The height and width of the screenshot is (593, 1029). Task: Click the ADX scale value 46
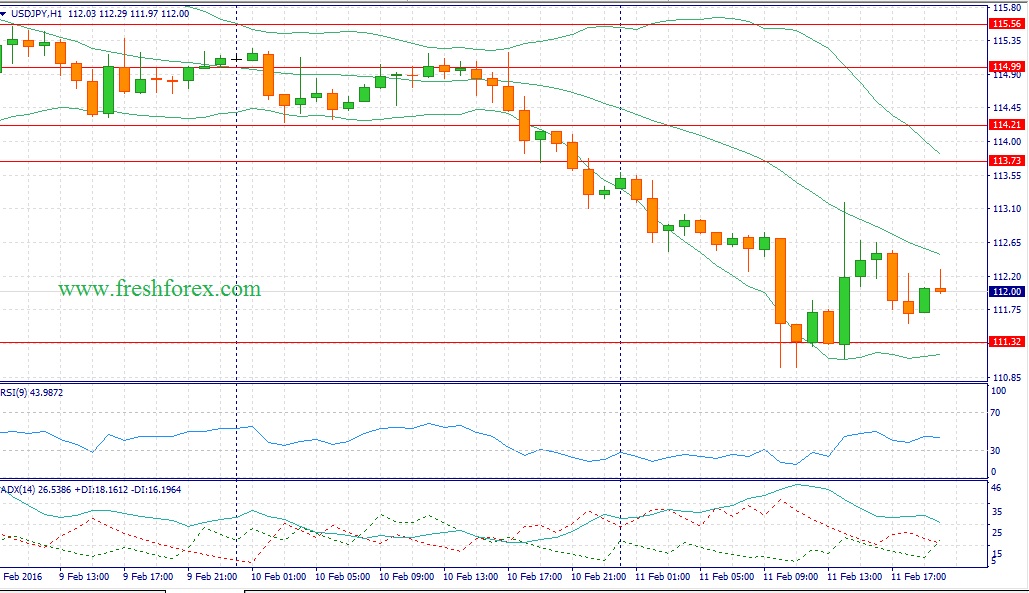click(x=995, y=486)
